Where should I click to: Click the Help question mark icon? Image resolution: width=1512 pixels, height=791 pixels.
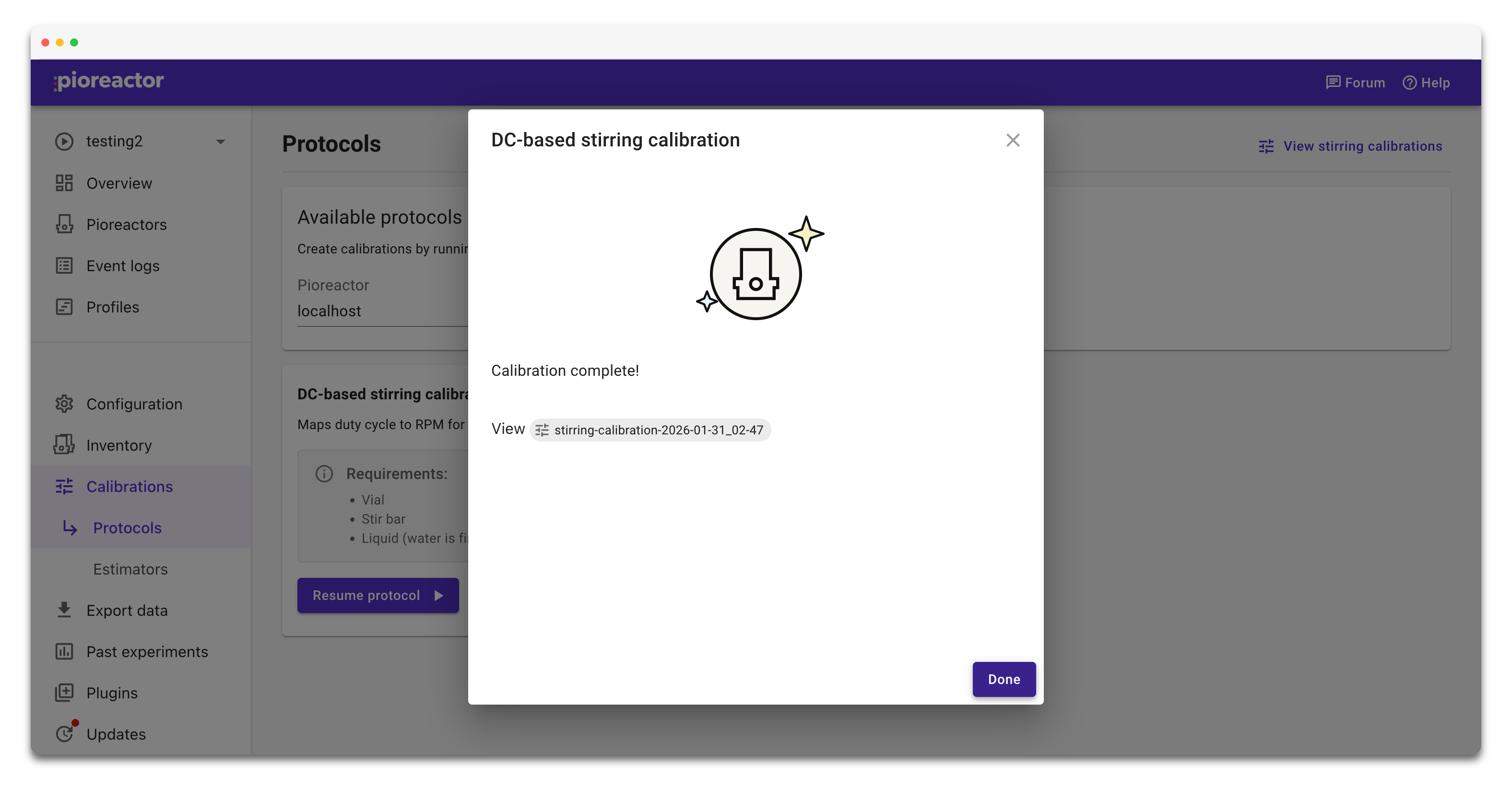pyautogui.click(x=1409, y=83)
